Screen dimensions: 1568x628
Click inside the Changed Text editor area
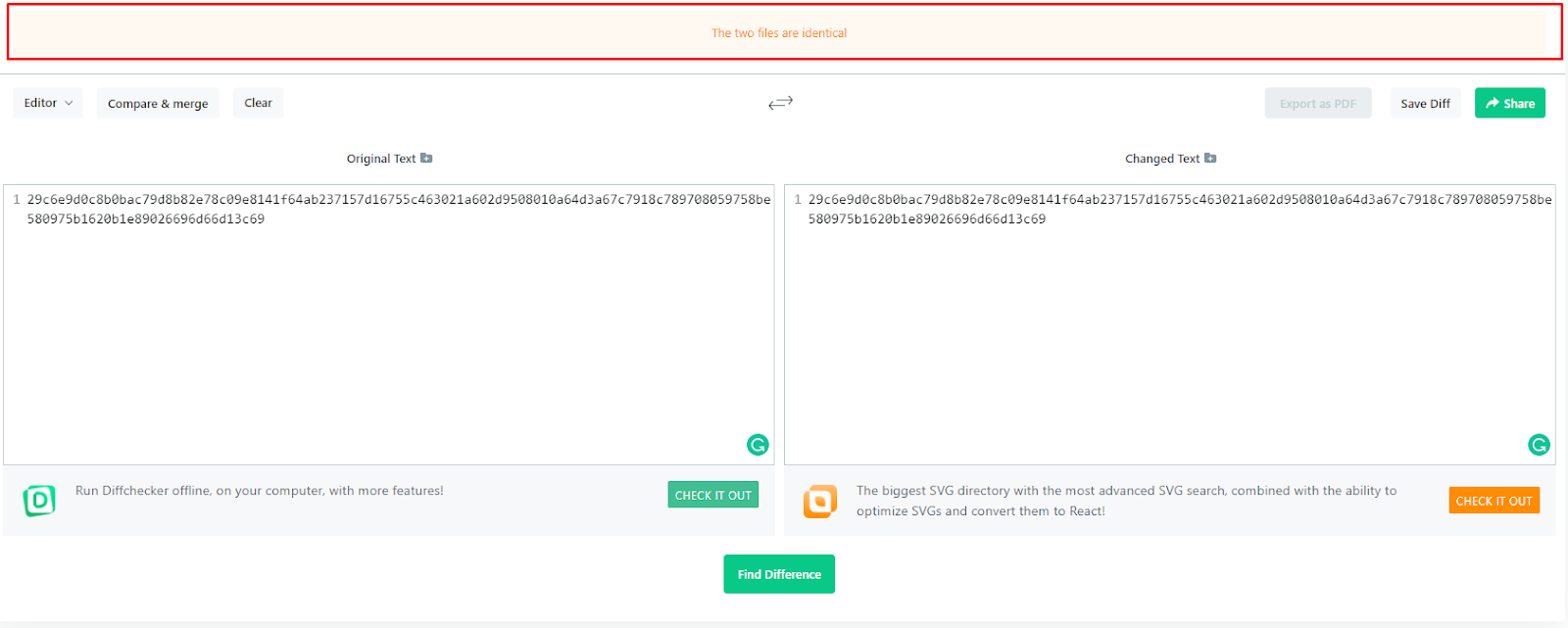[1171, 333]
